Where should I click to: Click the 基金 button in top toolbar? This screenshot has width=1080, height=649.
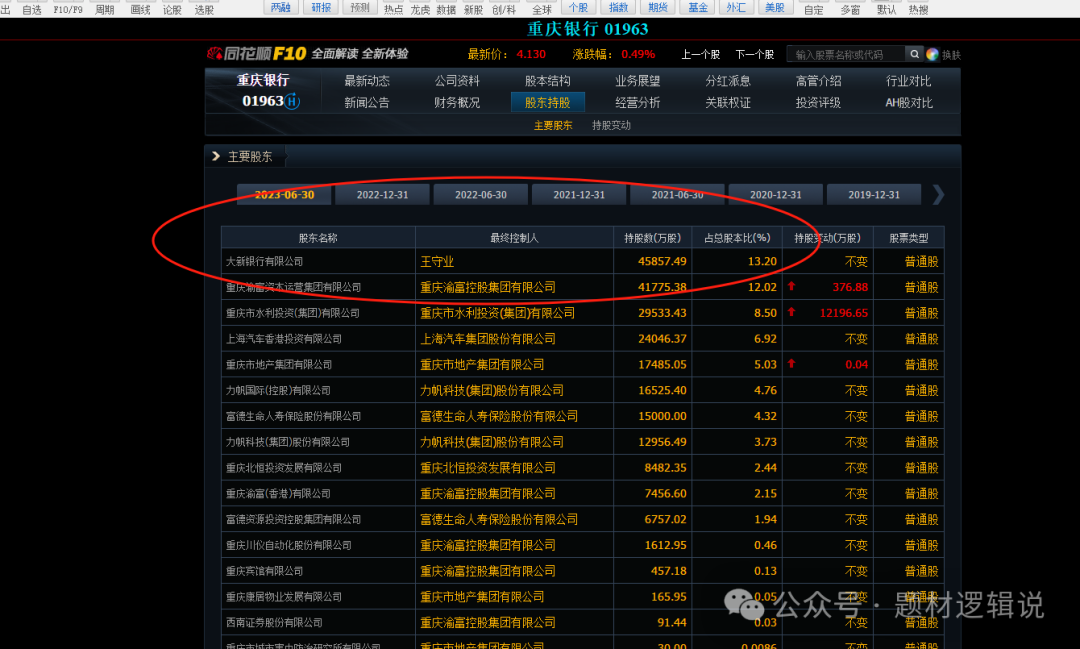[x=698, y=8]
